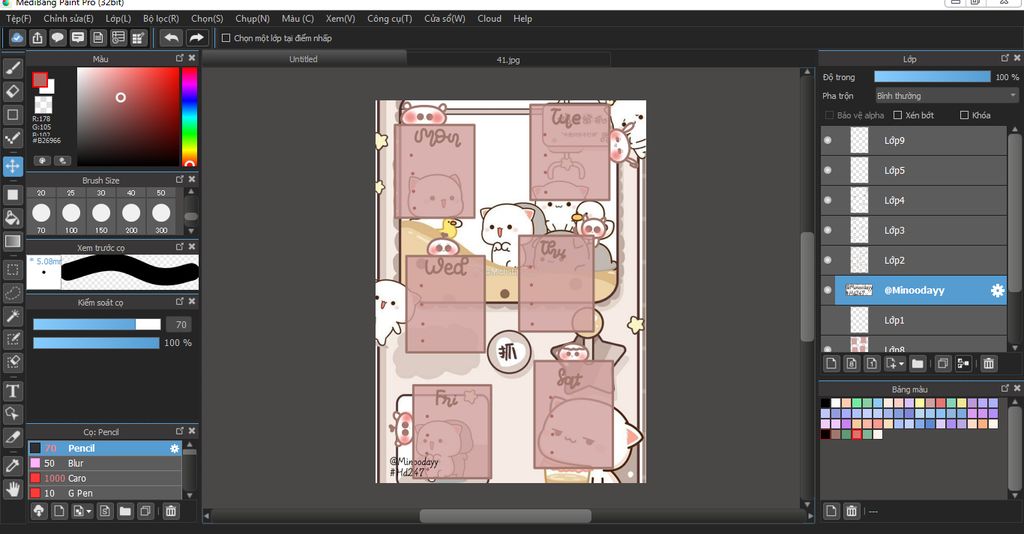Duplicate the selected layer
1024x534 pixels.
pos(942,364)
